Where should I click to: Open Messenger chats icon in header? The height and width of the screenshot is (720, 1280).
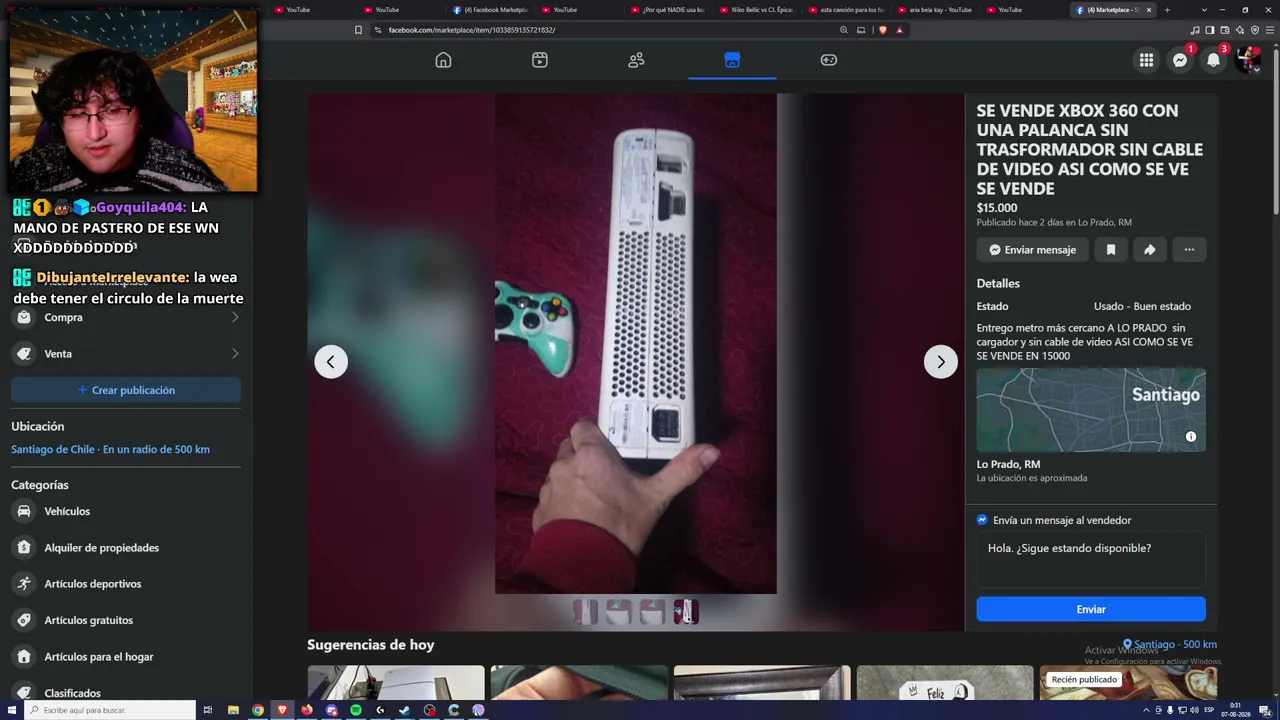pyautogui.click(x=1180, y=60)
